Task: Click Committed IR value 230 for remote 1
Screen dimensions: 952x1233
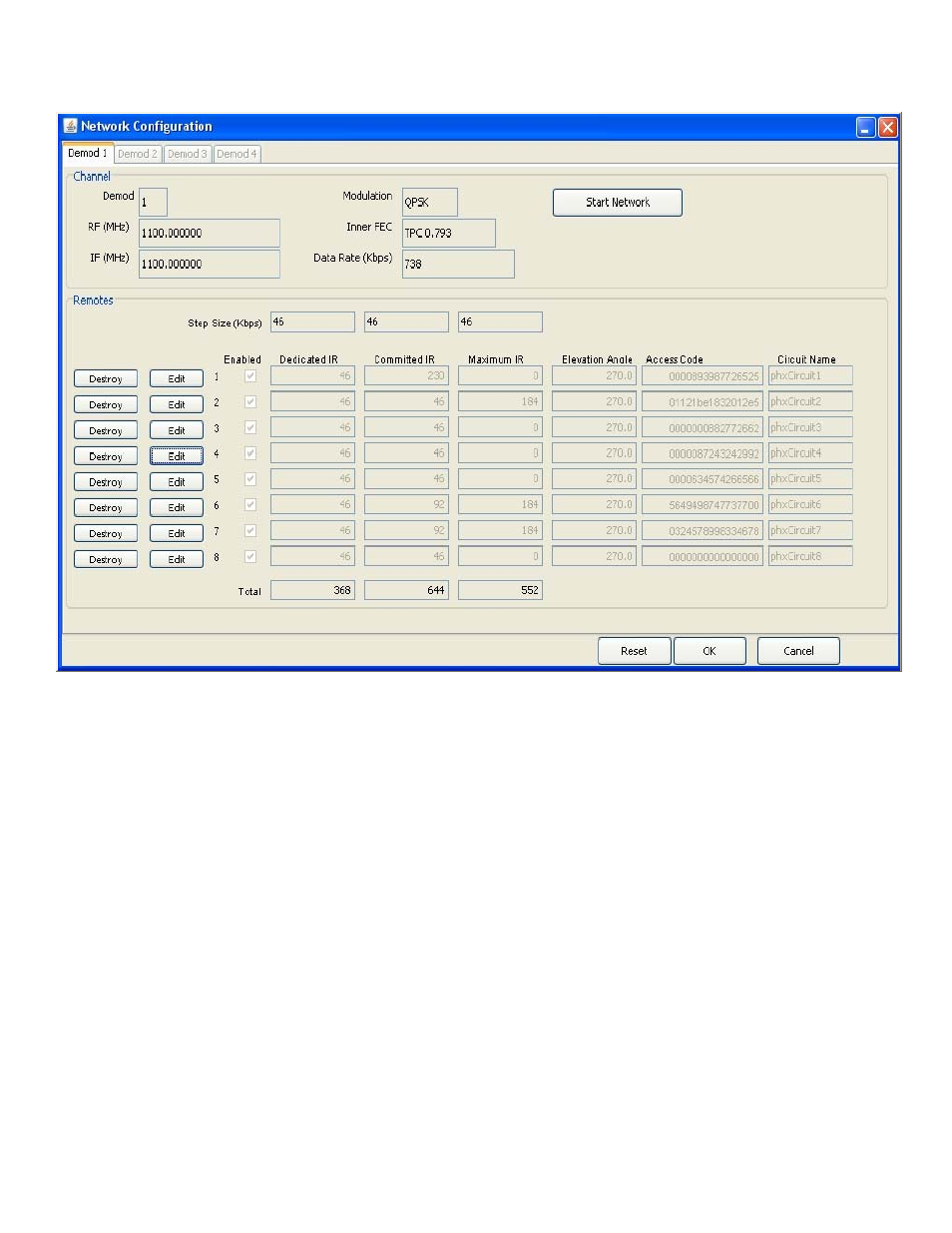Action: pyautogui.click(x=406, y=376)
